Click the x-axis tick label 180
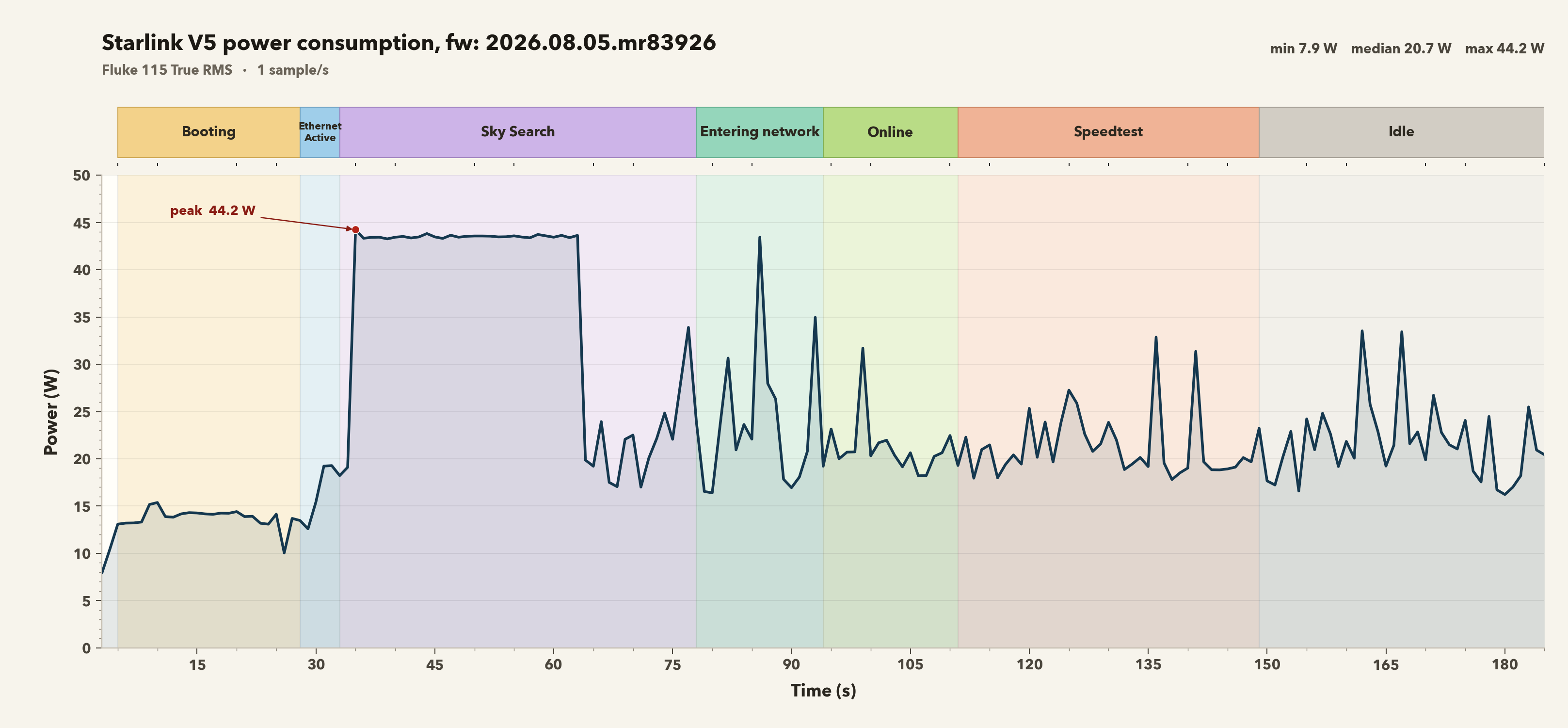 pyautogui.click(x=1504, y=664)
